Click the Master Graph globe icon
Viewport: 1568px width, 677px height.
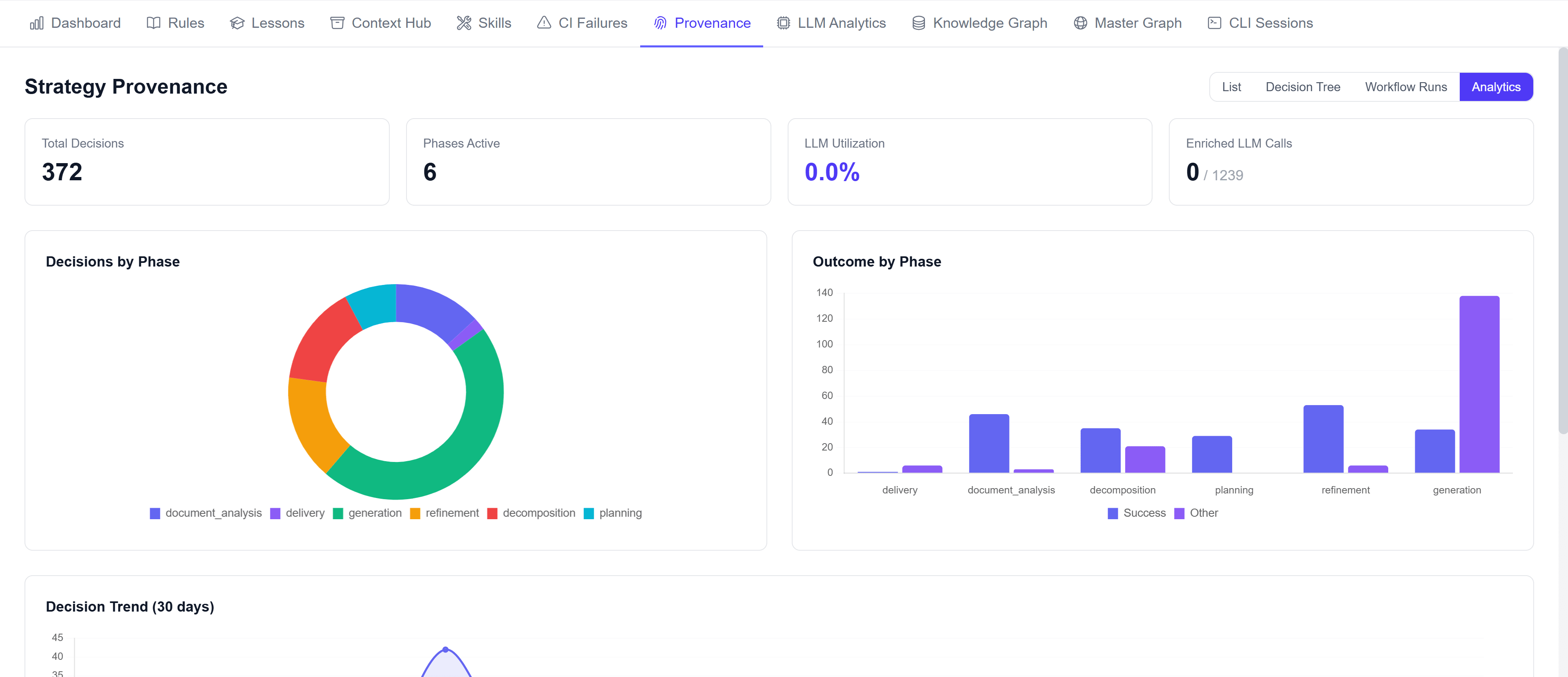(x=1081, y=23)
